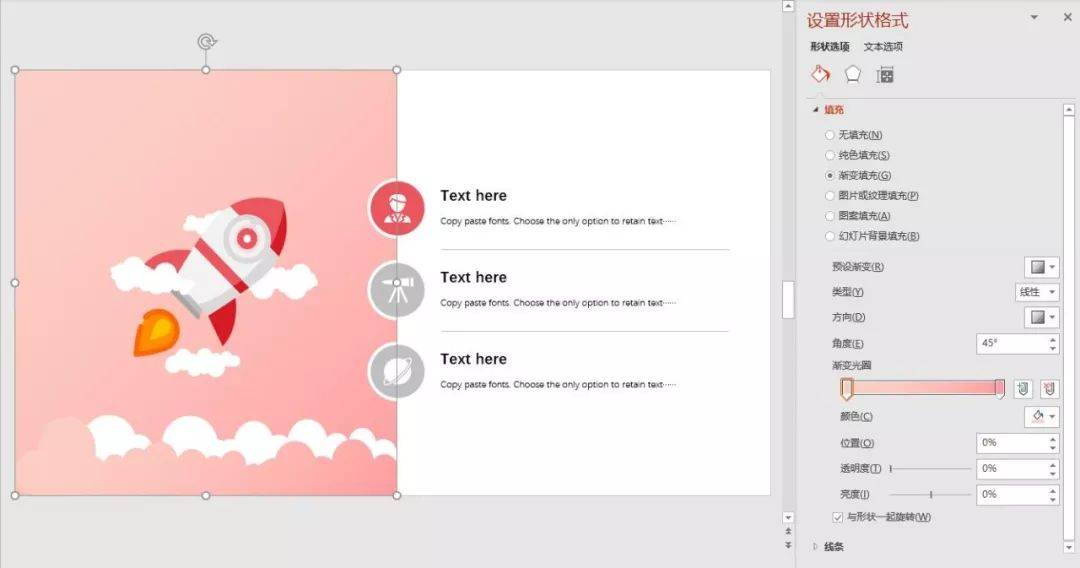The width and height of the screenshot is (1080, 568).
Task: Click the 透明度 transparency slider
Action: pyautogui.click(x=930, y=469)
